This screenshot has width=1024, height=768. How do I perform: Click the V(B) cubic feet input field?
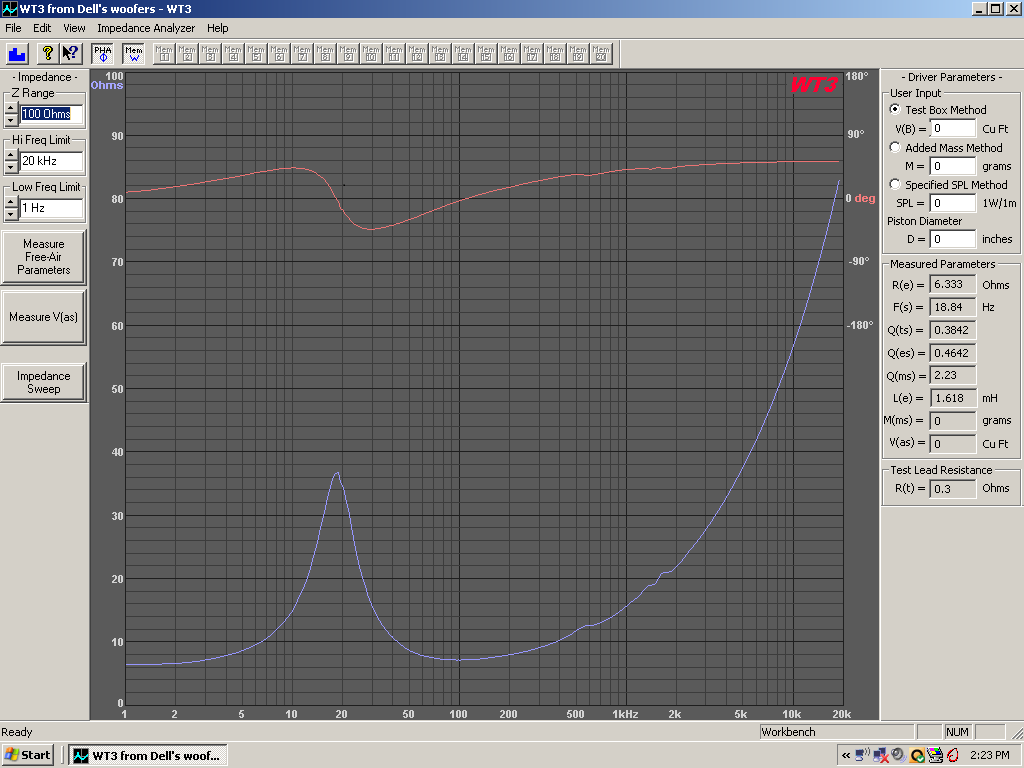tap(953, 129)
